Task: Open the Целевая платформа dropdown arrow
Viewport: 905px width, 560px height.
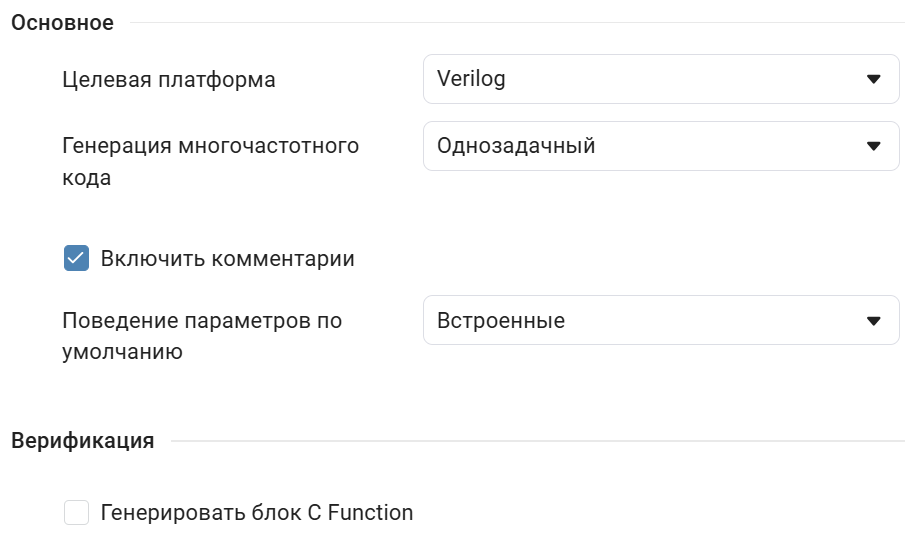Action: click(x=873, y=79)
